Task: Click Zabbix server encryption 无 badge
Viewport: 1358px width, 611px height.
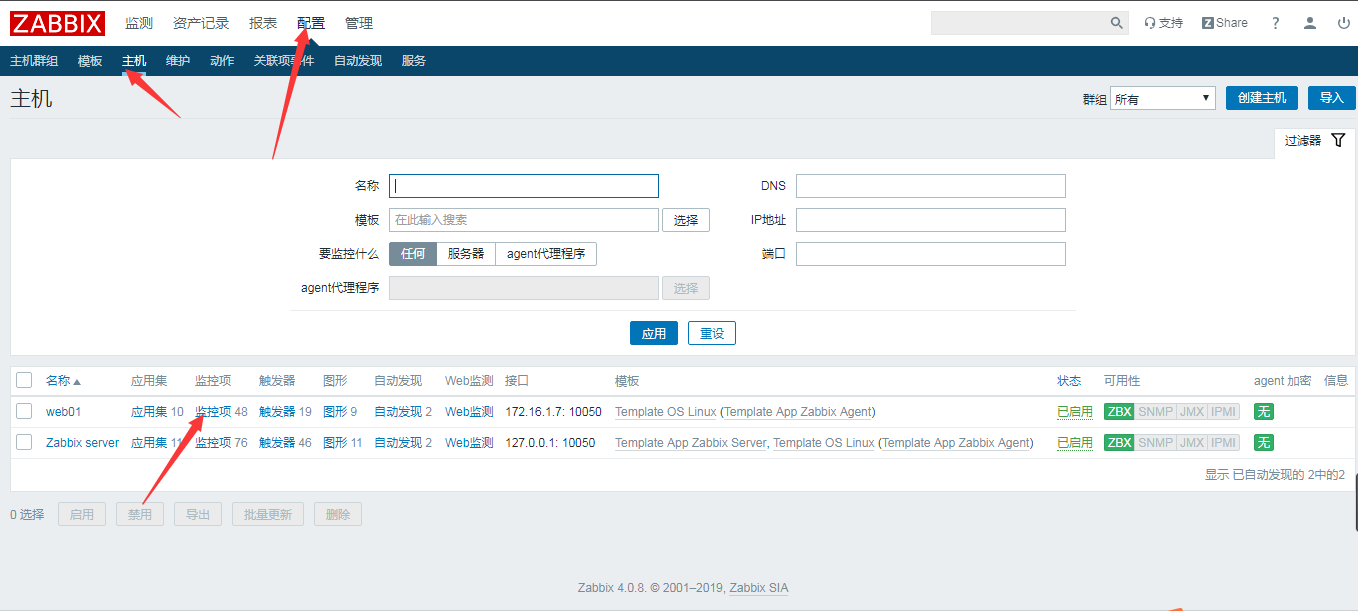Action: tap(1264, 443)
